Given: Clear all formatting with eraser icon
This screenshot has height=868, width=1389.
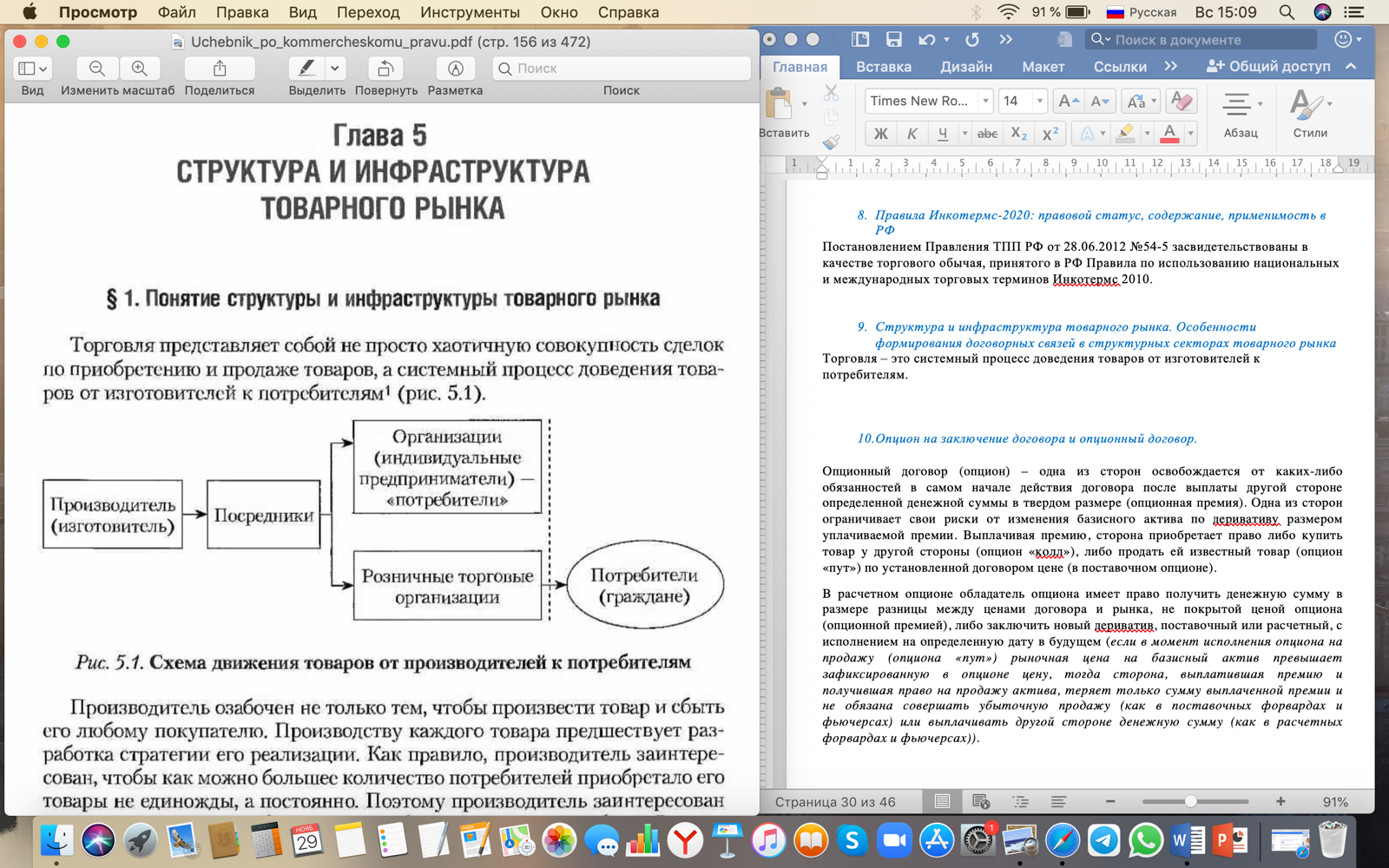Looking at the screenshot, I should [1181, 102].
